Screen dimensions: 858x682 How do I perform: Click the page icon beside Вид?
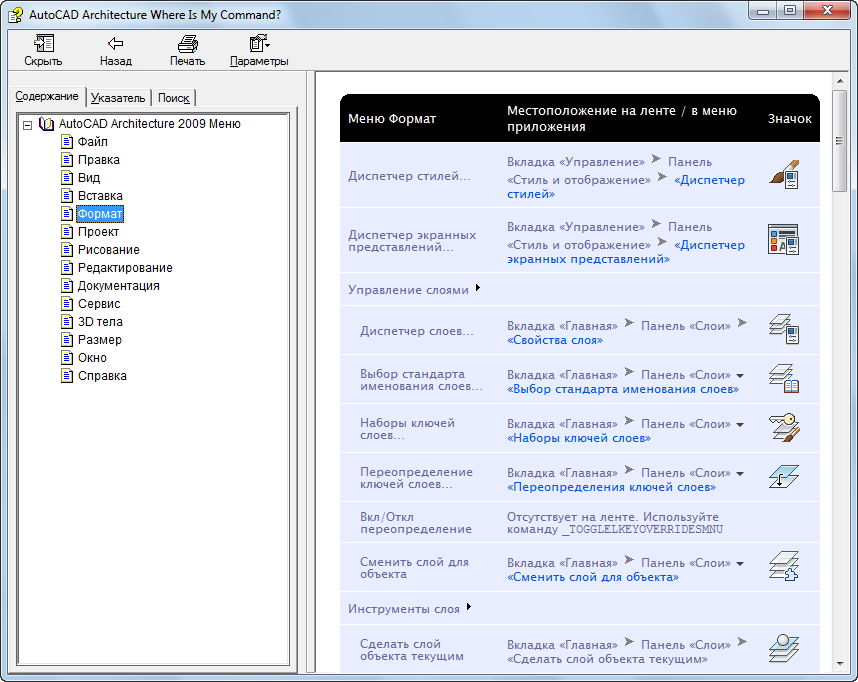pos(67,178)
